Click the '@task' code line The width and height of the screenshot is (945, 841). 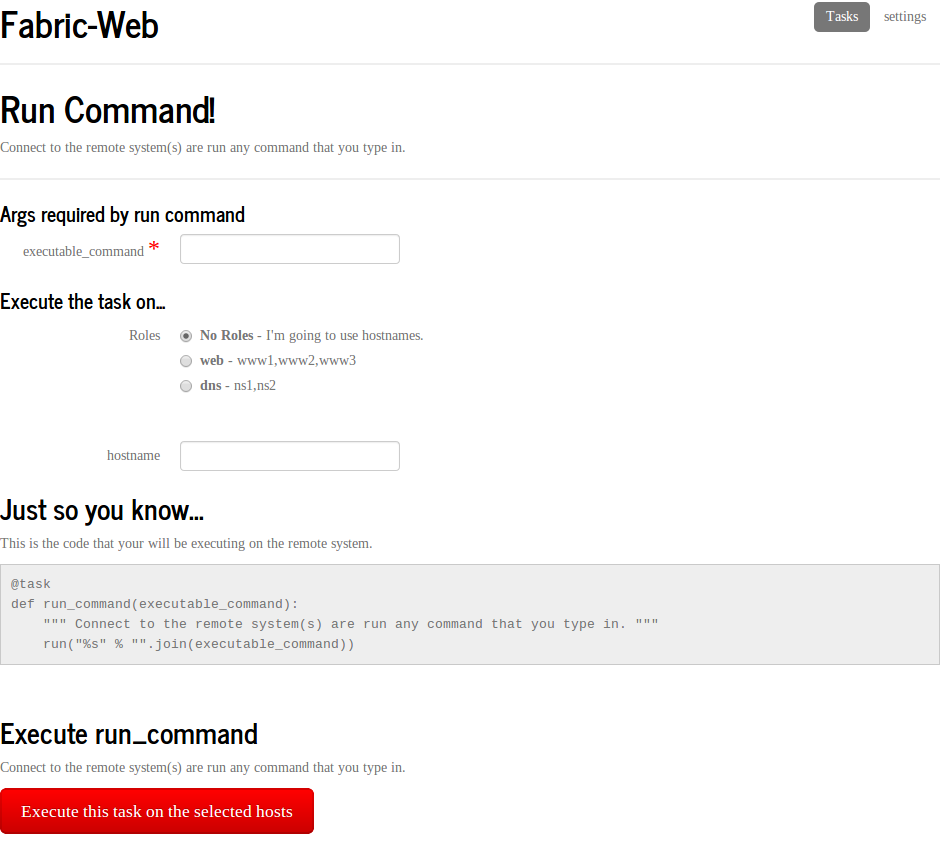(31, 584)
